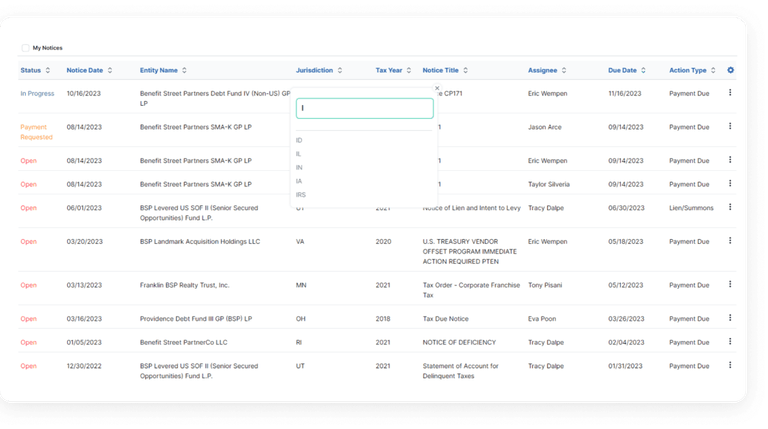
Task: Sort by Tax Year column arrows
Action: tap(408, 71)
